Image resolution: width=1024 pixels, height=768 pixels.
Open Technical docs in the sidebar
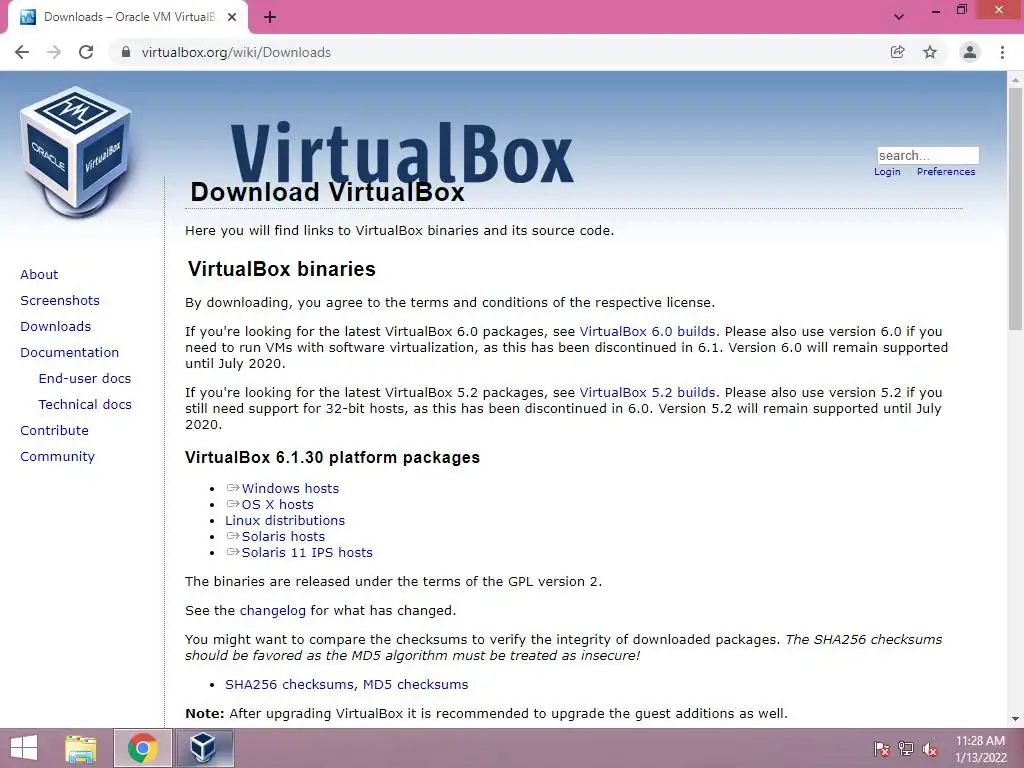pyautogui.click(x=85, y=405)
